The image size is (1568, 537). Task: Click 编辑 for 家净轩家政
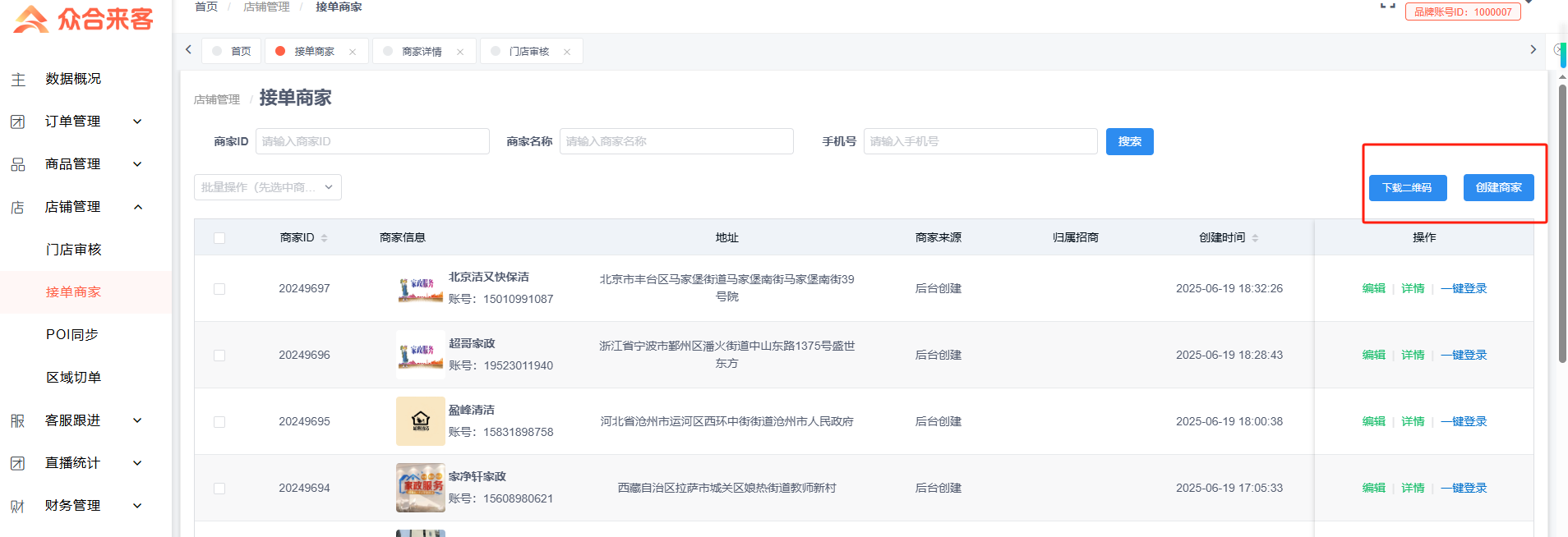pyautogui.click(x=1374, y=489)
